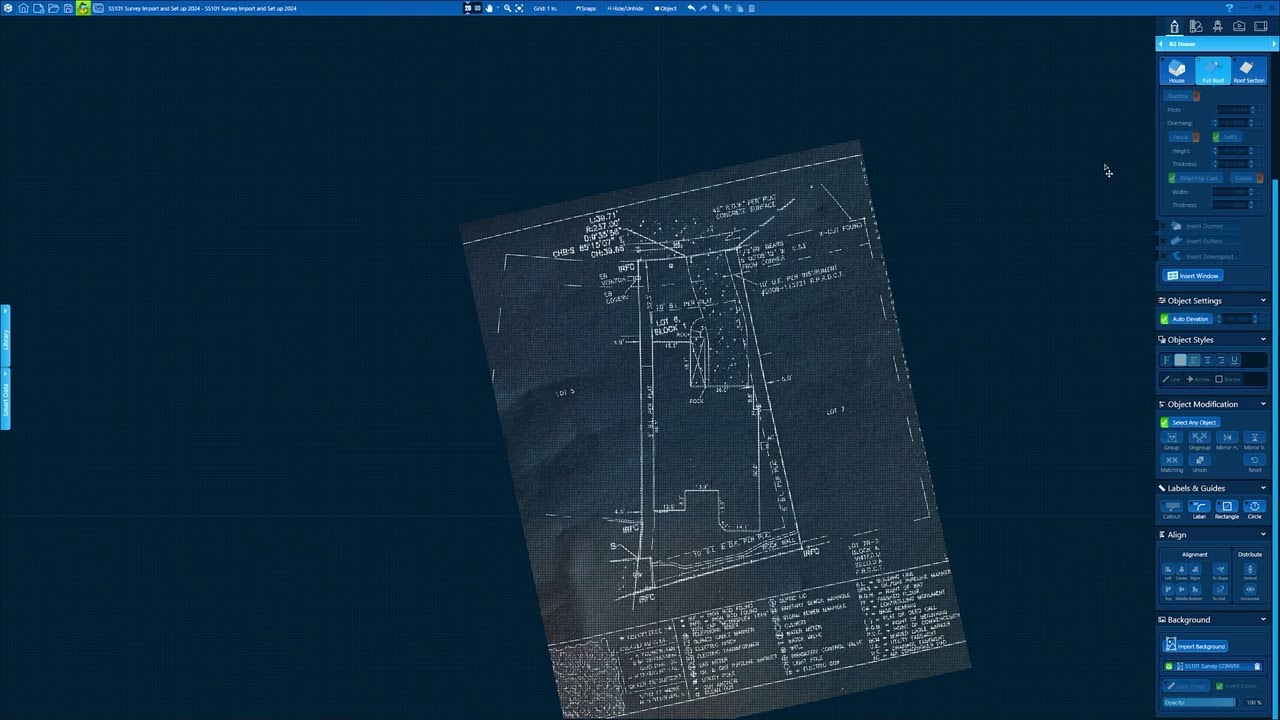Select the Full Roof tool
The height and width of the screenshot is (720, 1280).
[1213, 71]
